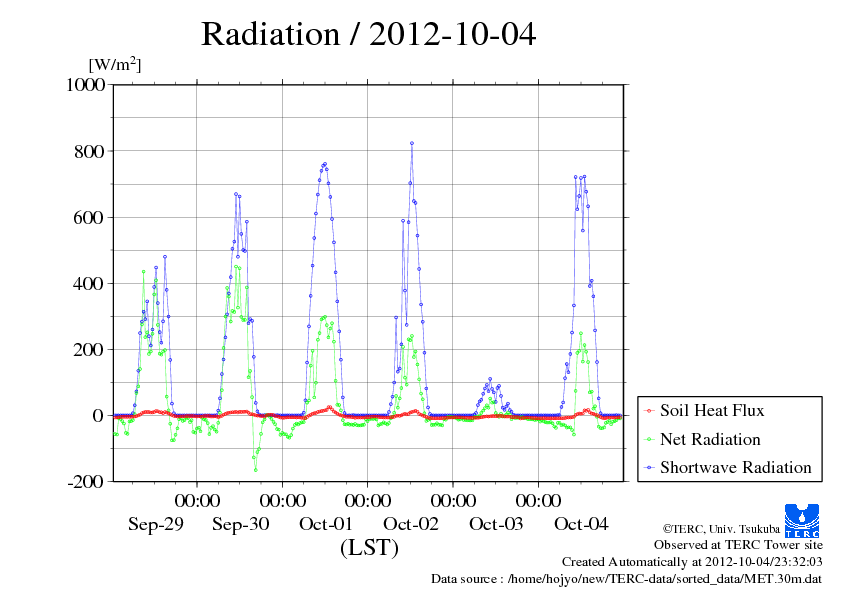Click the Observed at TERC Tower site text
The height and width of the screenshot is (595, 842).
point(738,546)
